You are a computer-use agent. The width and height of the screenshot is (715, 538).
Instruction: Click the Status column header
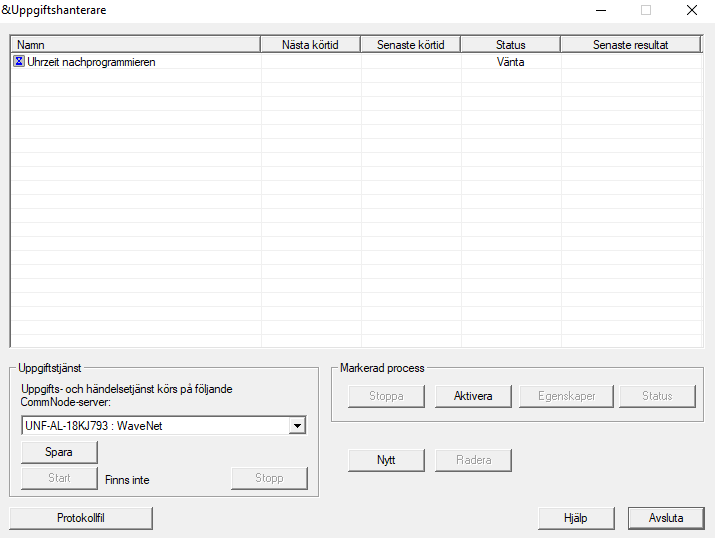510,45
